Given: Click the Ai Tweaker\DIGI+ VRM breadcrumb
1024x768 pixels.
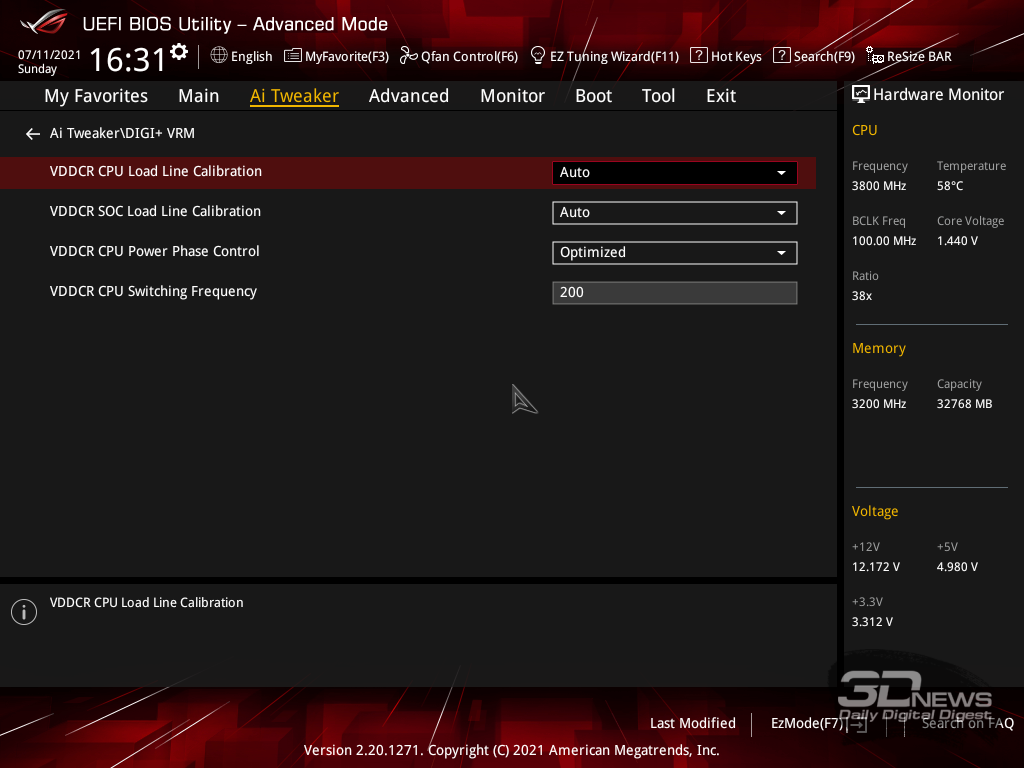Looking at the screenshot, I should [122, 133].
